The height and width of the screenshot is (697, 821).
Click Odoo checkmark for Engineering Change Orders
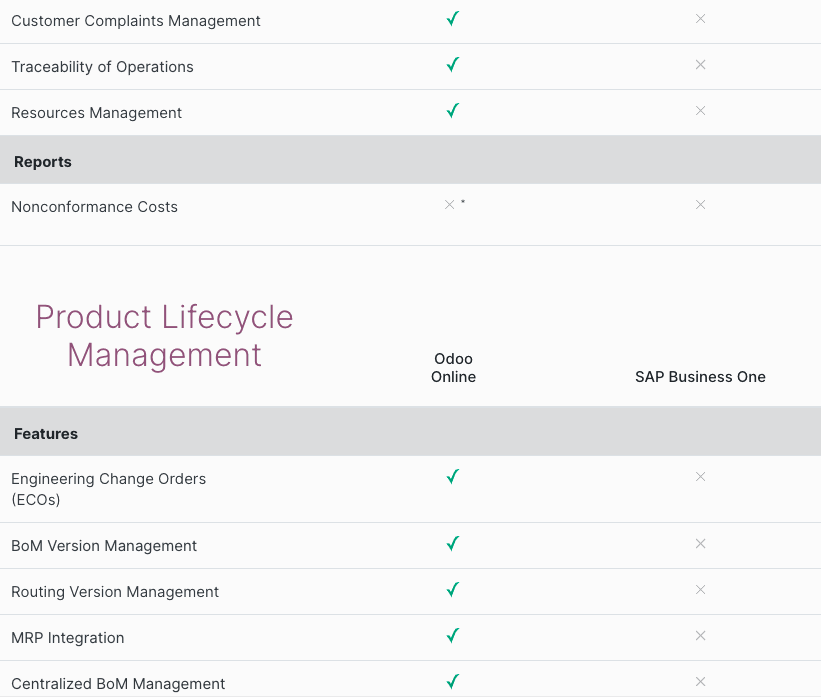click(453, 477)
